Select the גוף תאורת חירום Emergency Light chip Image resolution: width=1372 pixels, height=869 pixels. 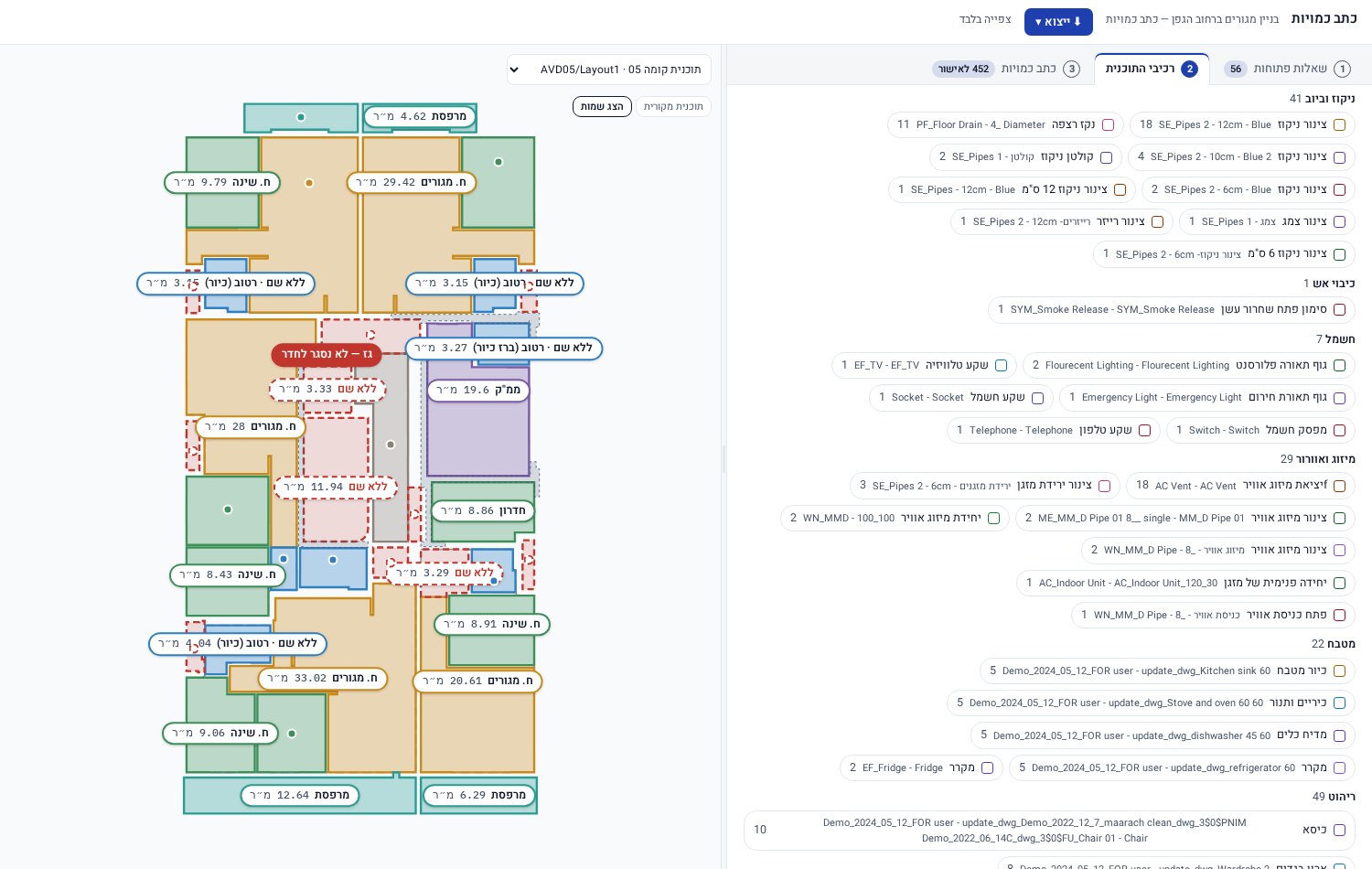point(1206,398)
